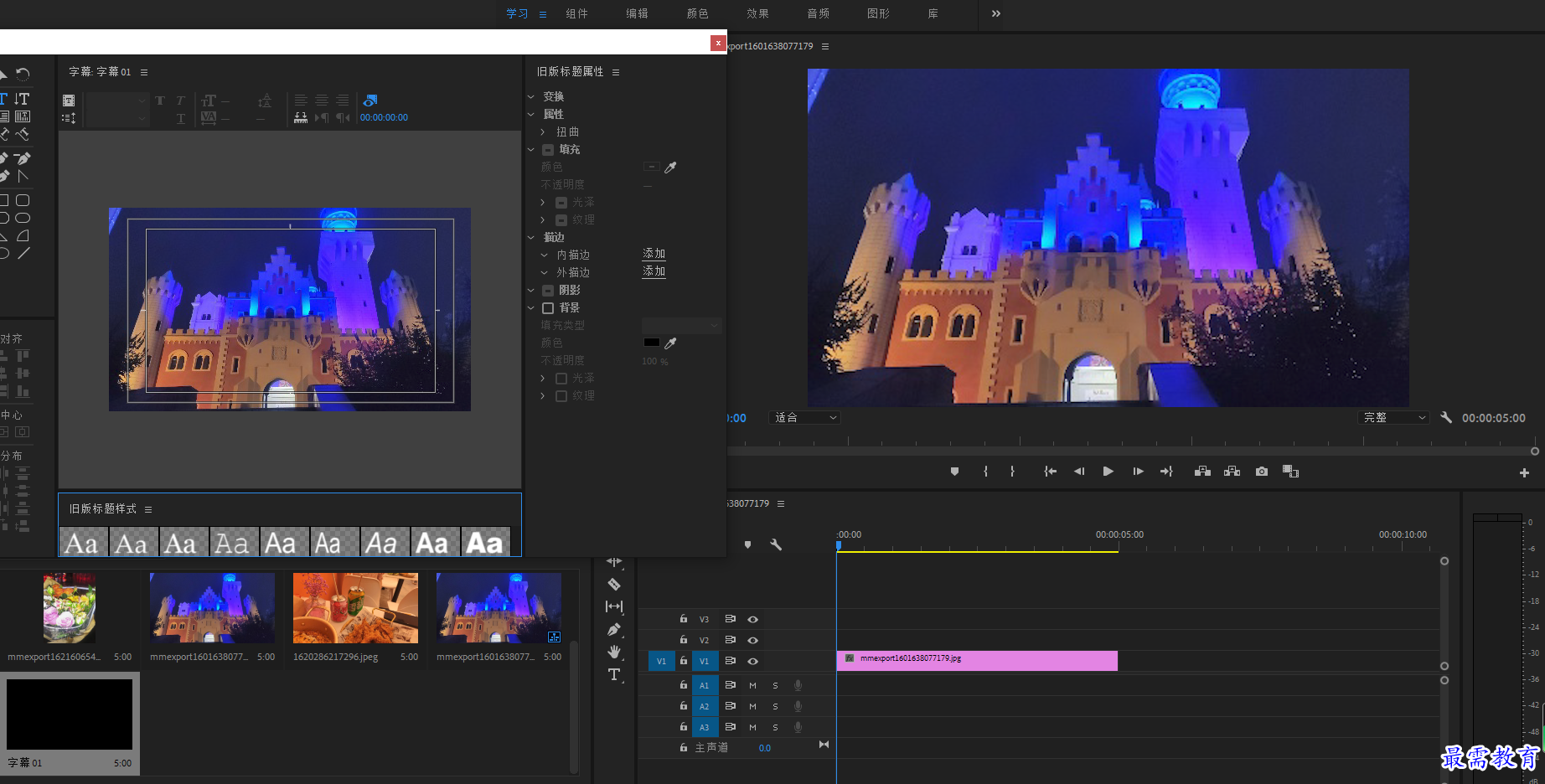Image resolution: width=1545 pixels, height=784 pixels.
Task: Align title text to the right
Action: [x=343, y=100]
